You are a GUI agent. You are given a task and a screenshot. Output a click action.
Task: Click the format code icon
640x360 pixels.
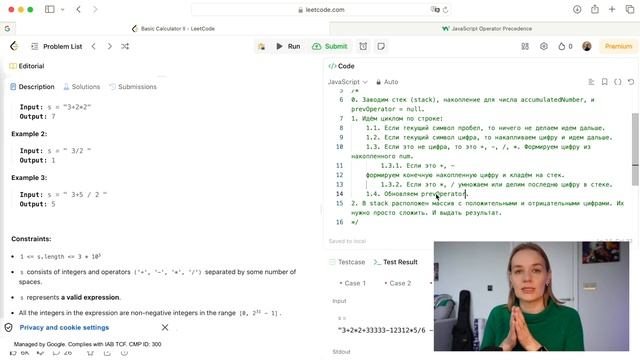pos(591,82)
